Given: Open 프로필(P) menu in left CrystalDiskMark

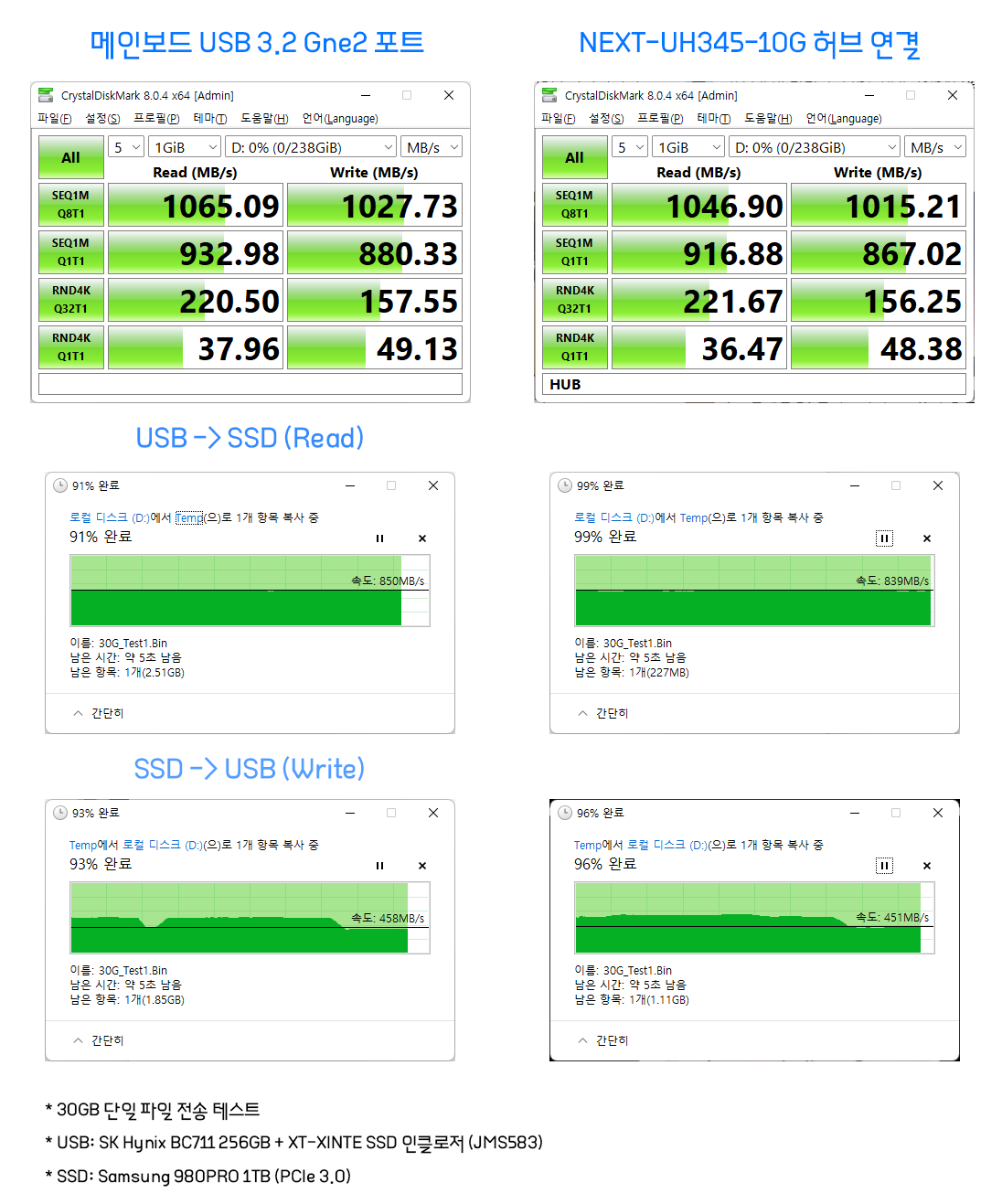Looking at the screenshot, I should 156,119.
